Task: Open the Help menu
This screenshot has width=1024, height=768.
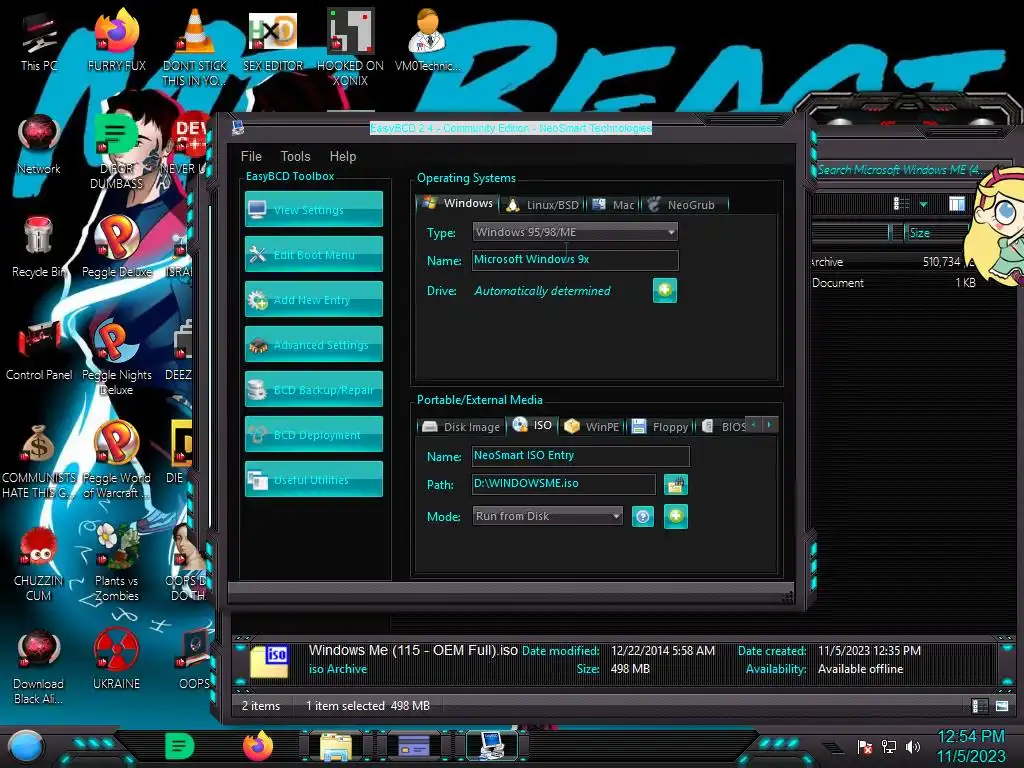Action: tap(342, 156)
